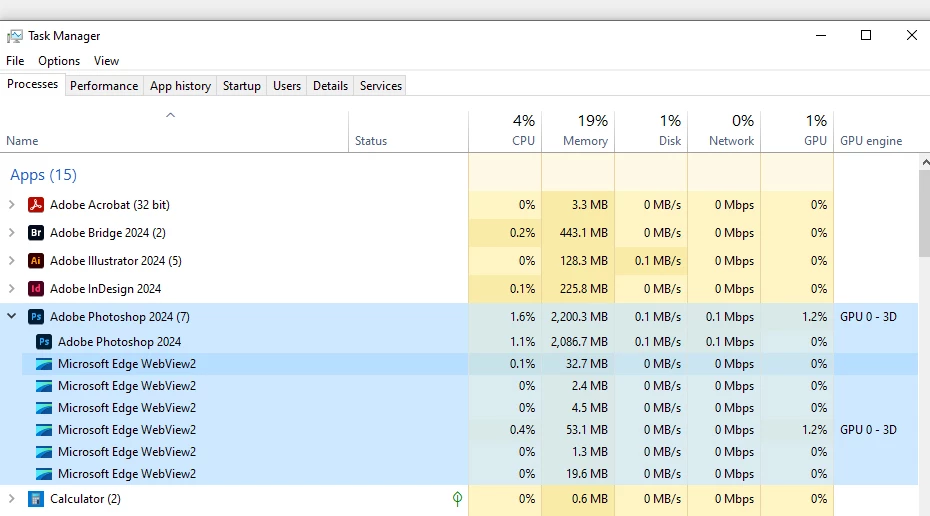
Task: Click the WebView2 icon in the 19.6 MB row
Action: click(44, 474)
